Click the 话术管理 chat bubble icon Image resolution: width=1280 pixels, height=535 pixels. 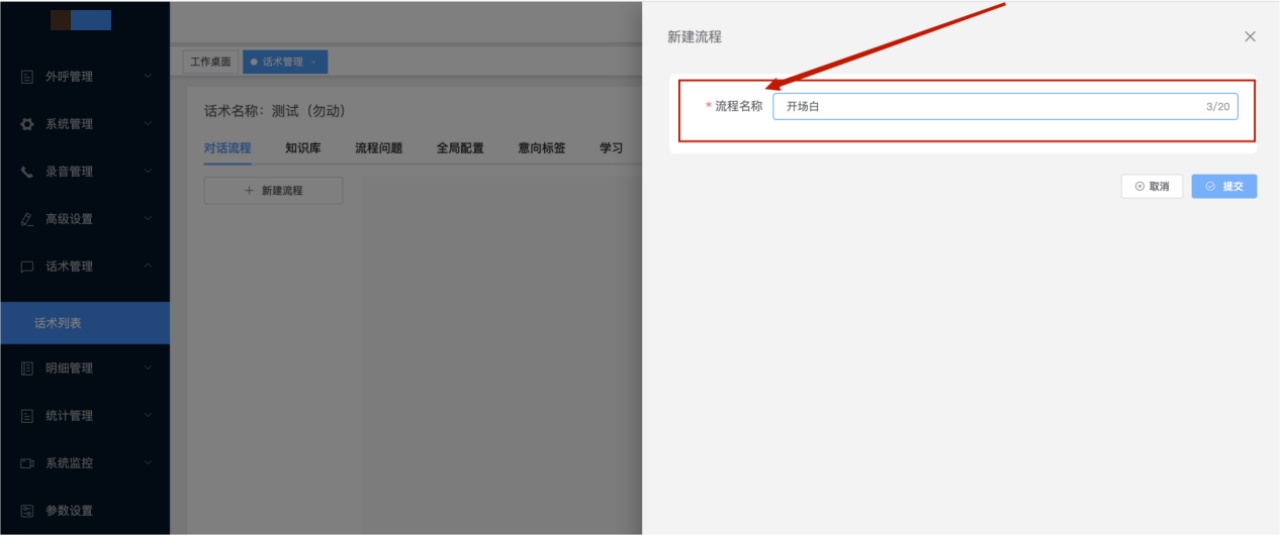coord(27,267)
